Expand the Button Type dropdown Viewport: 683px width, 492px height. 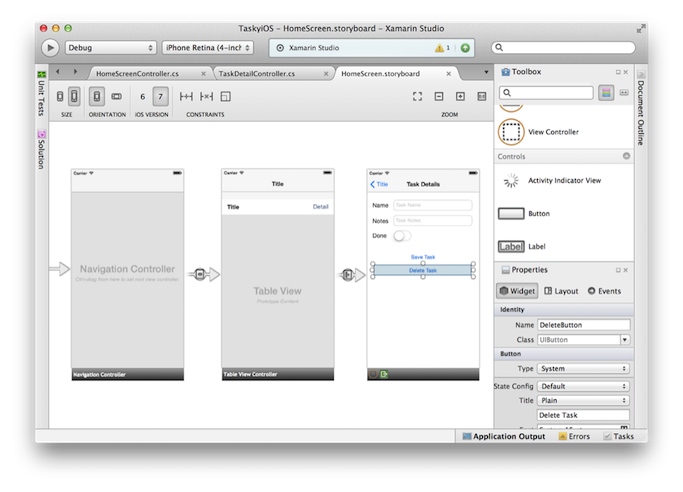point(583,369)
